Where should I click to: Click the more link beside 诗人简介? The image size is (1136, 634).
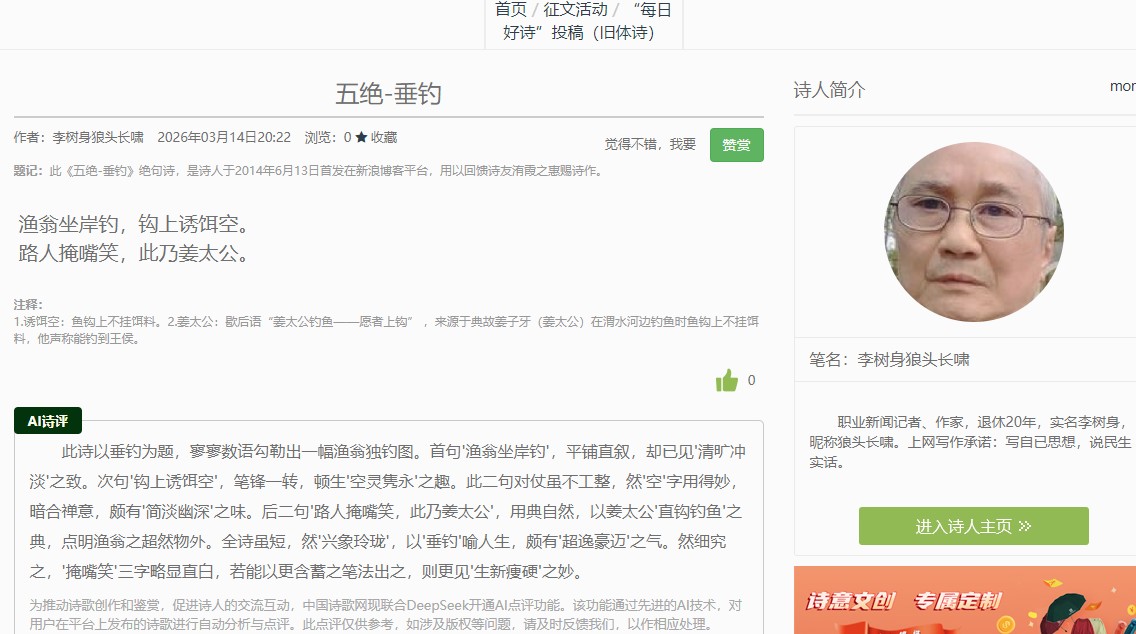point(1122,86)
